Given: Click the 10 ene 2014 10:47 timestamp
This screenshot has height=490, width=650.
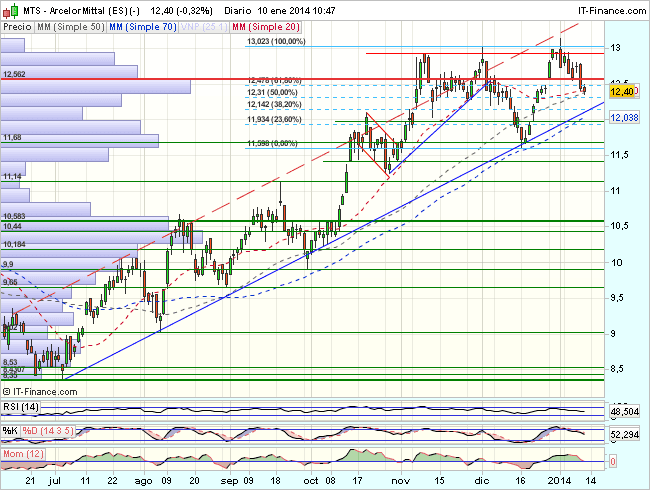Looking at the screenshot, I should click(296, 11).
